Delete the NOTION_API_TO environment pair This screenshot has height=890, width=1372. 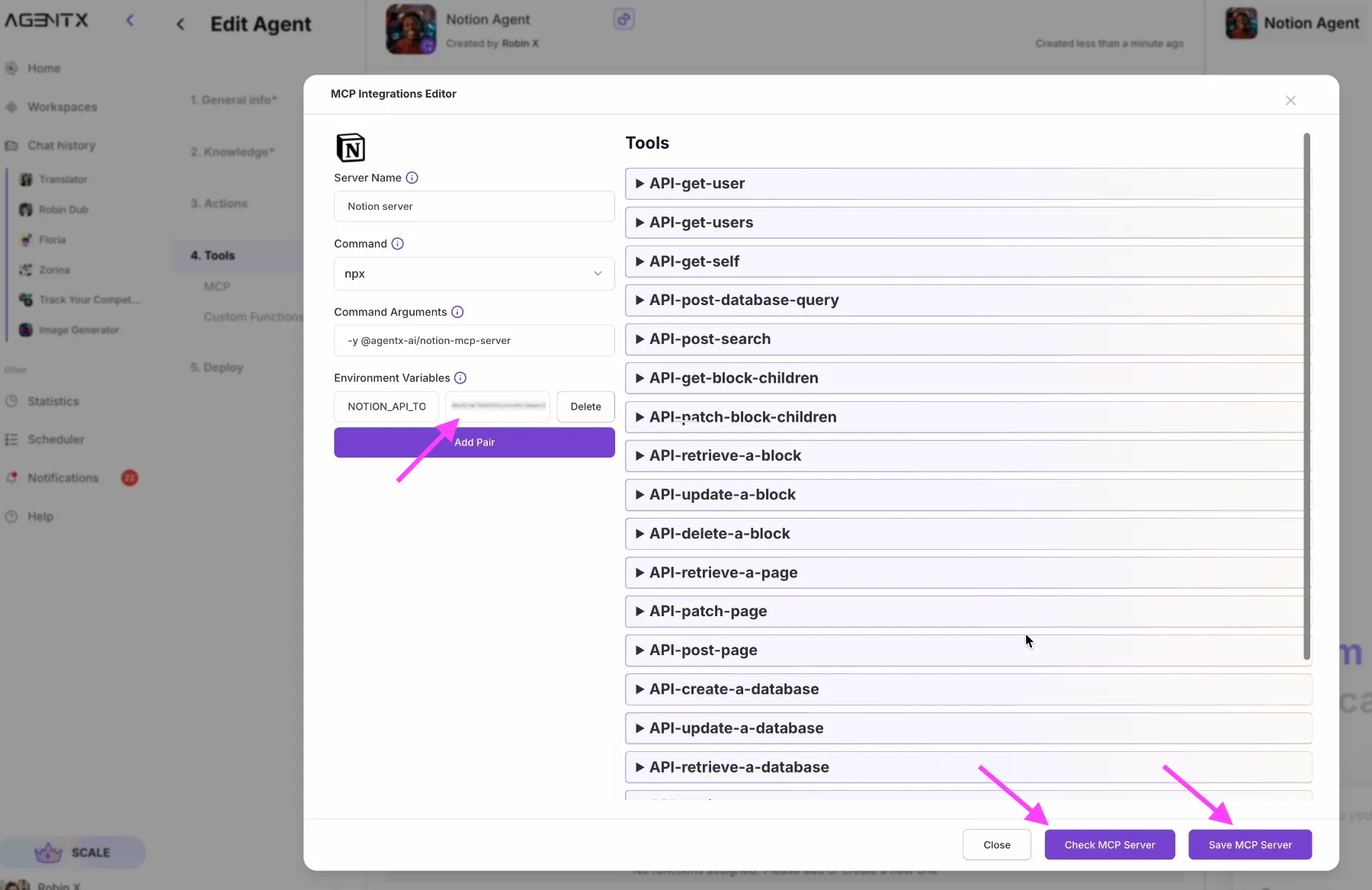[x=585, y=406]
